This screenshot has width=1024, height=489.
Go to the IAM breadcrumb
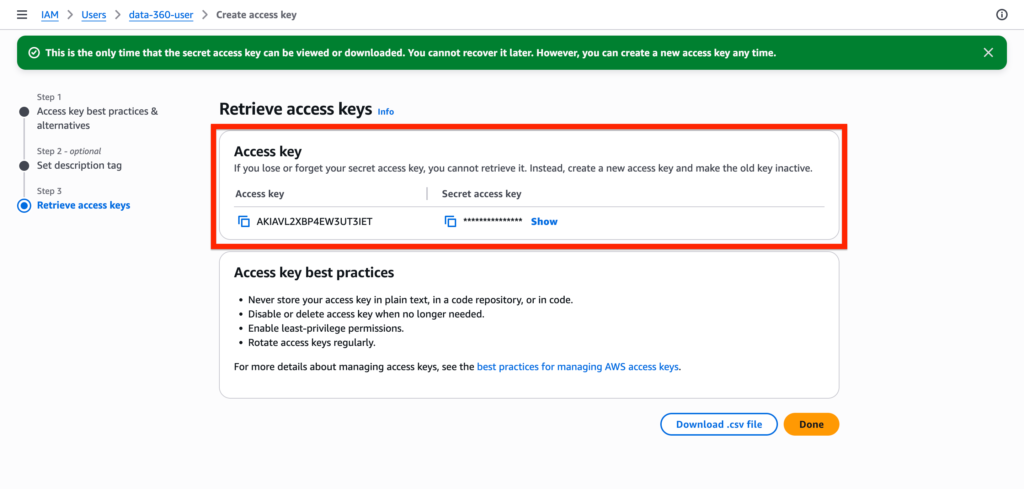pyautogui.click(x=49, y=15)
